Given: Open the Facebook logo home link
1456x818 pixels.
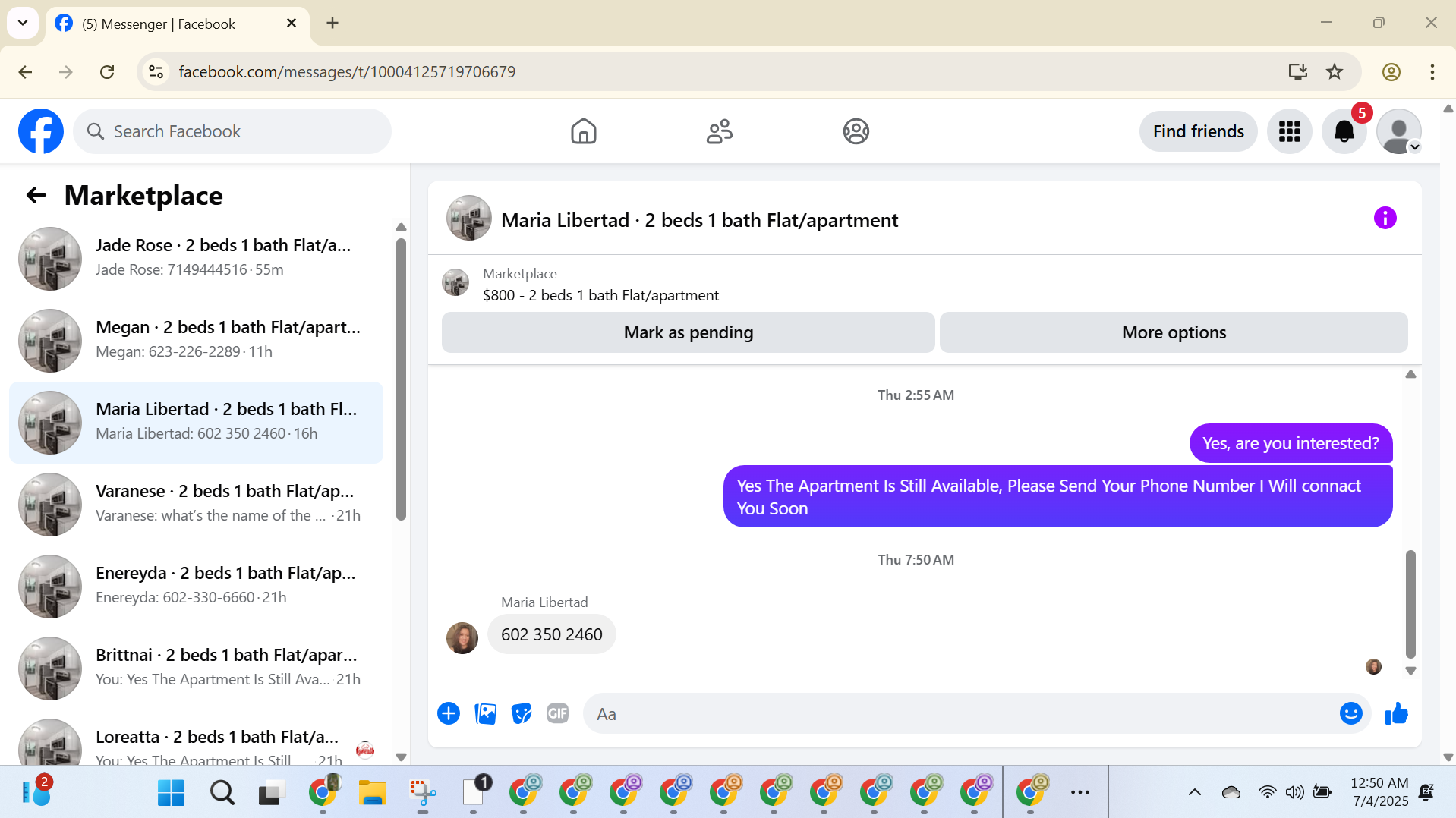Looking at the screenshot, I should (x=41, y=131).
